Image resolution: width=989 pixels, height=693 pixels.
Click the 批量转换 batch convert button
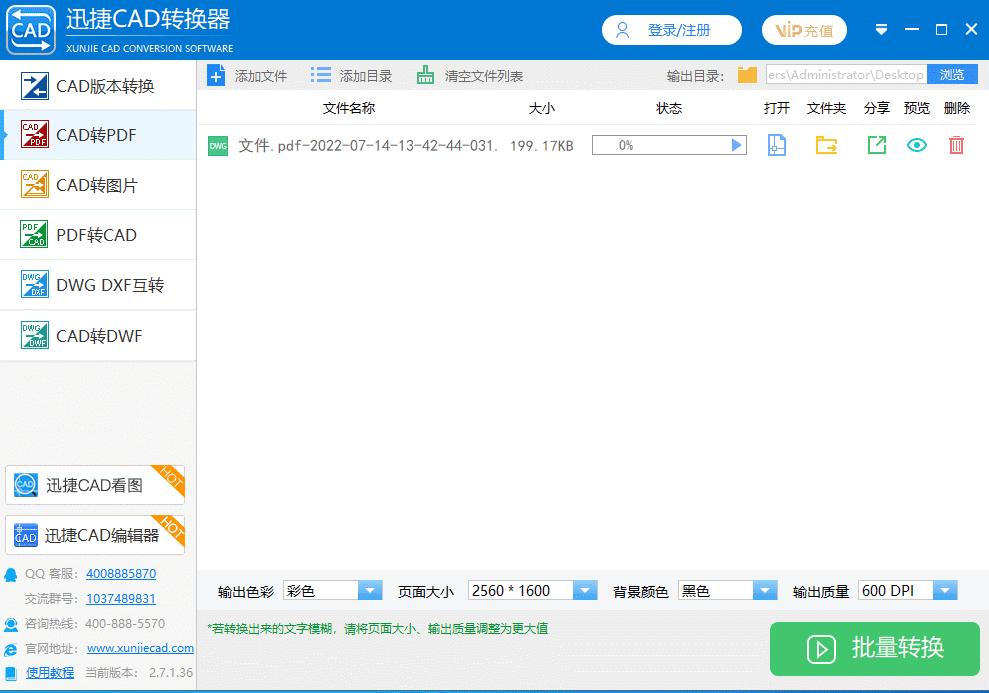[x=873, y=649]
